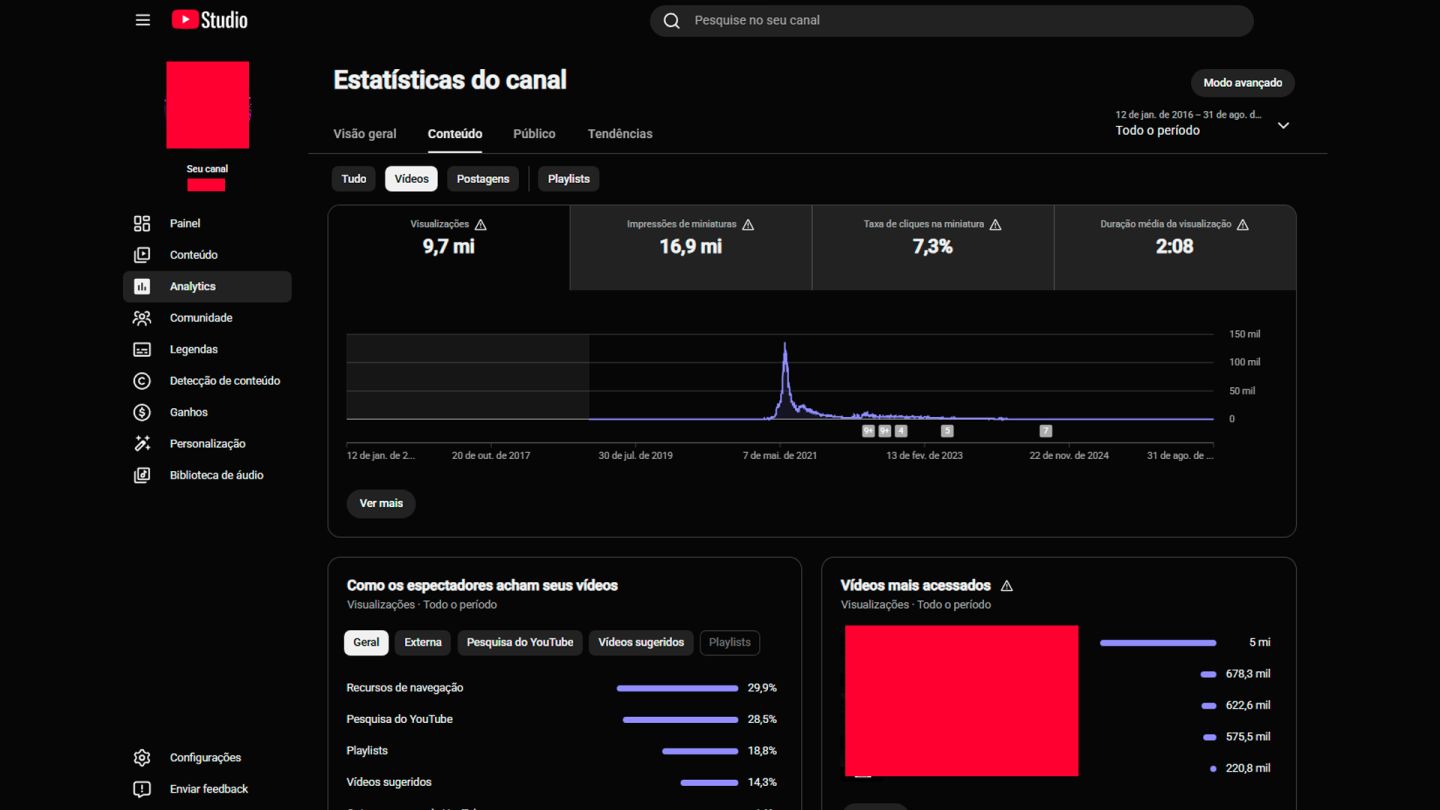Viewport: 1440px width, 810px height.
Task: Click warning icon by Vídeos mais acessados
Action: pos(1007,586)
